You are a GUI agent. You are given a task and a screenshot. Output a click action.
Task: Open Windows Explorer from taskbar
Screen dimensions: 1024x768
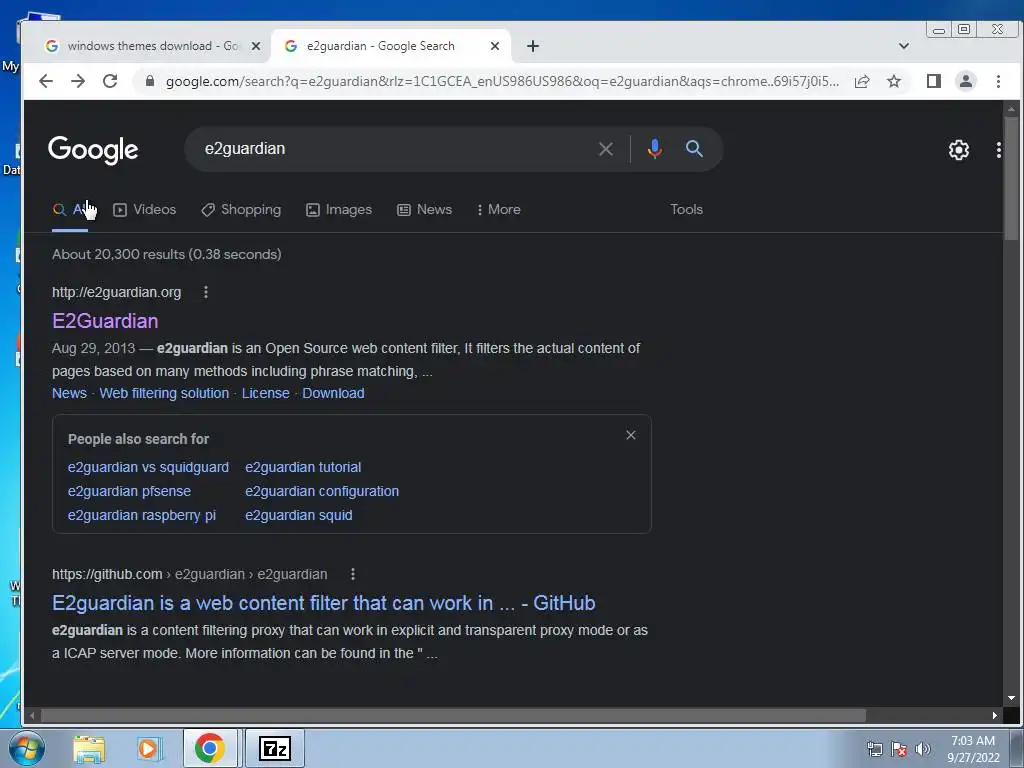click(89, 749)
